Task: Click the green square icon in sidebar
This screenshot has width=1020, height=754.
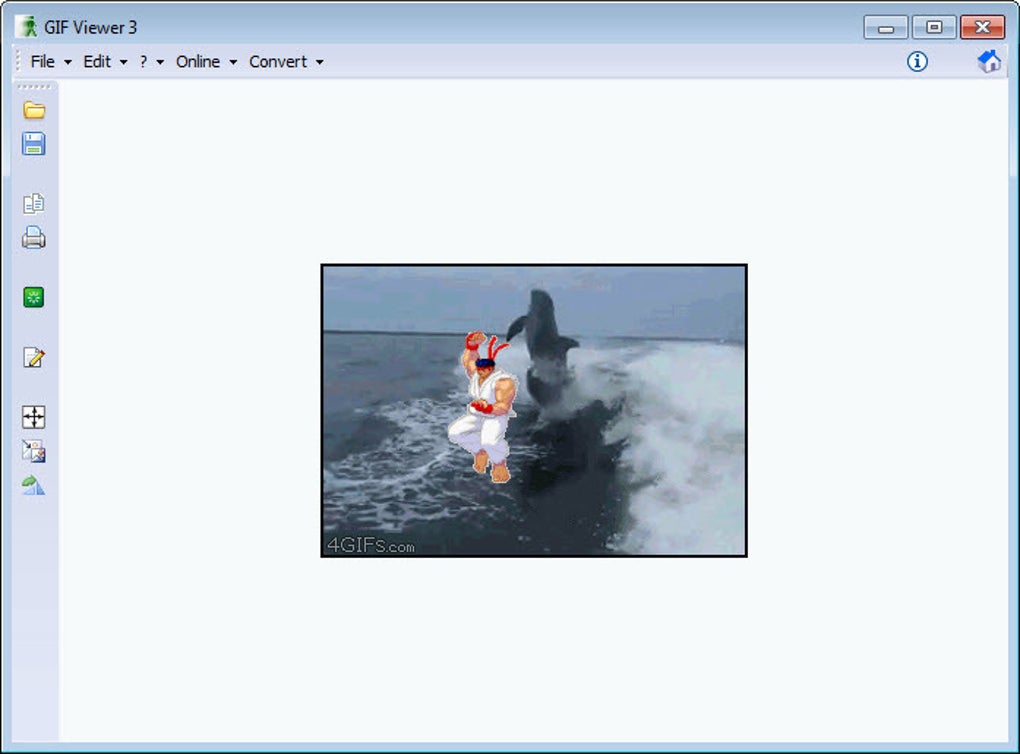Action: tap(34, 297)
